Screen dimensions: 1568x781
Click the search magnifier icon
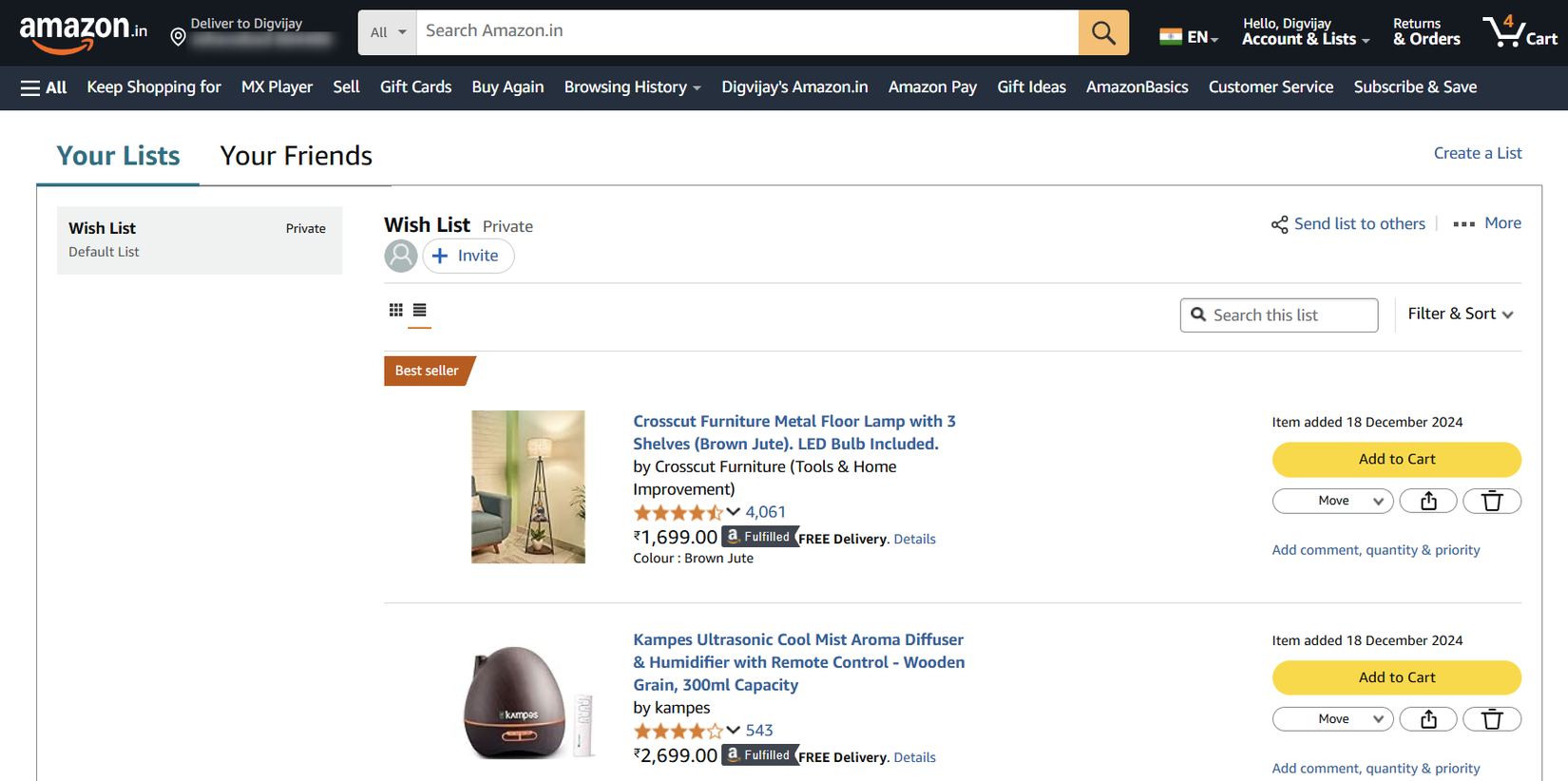pyautogui.click(x=1102, y=31)
